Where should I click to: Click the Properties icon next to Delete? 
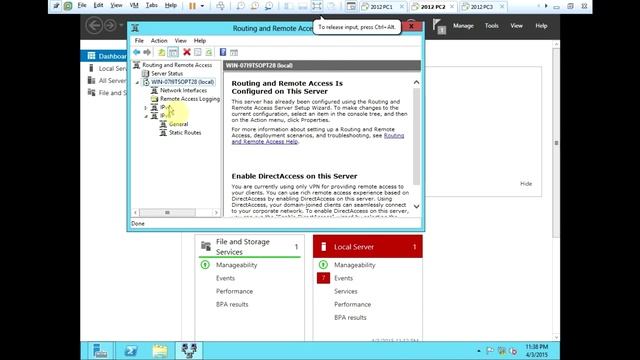point(198,52)
